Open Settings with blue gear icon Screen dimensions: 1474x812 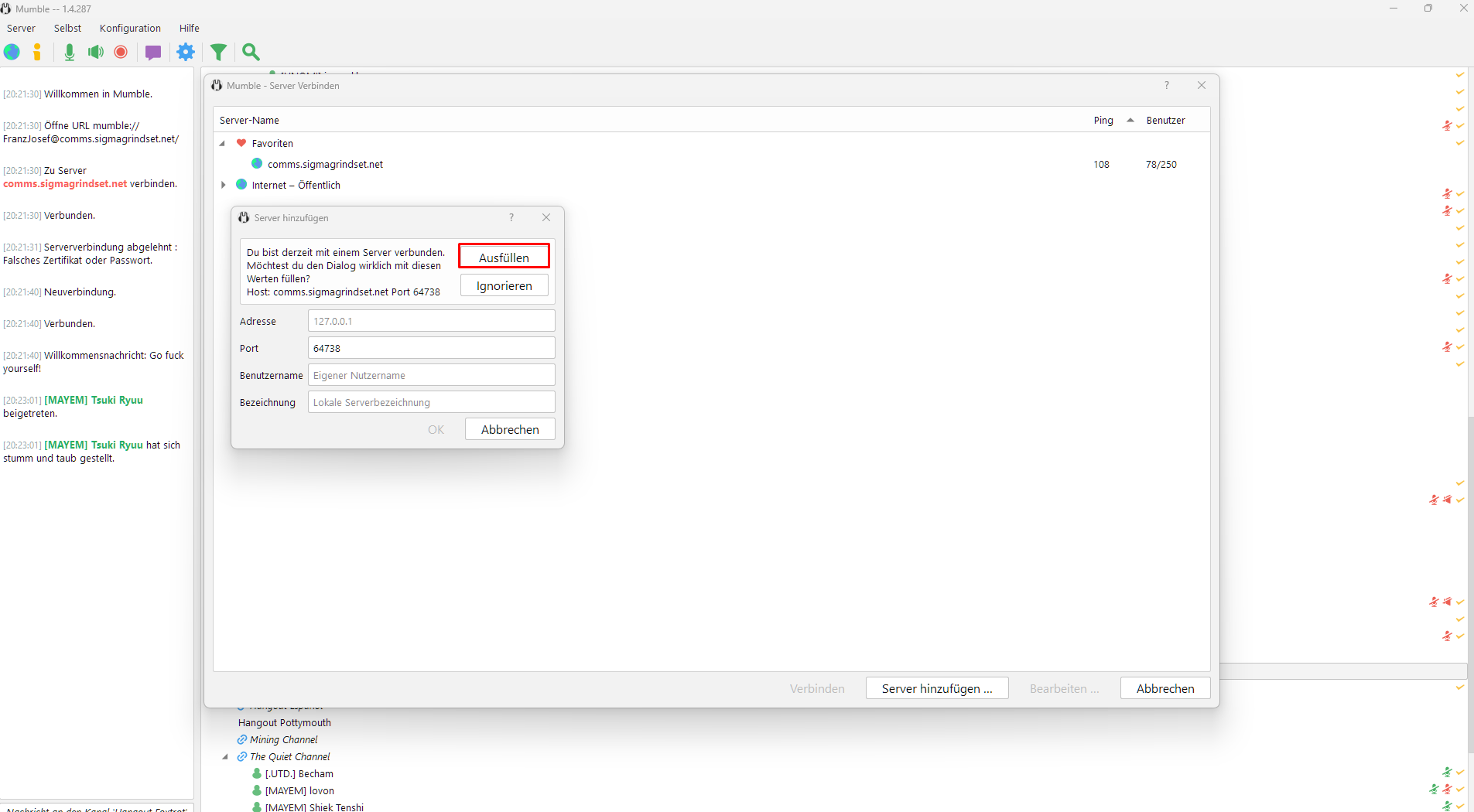coord(186,52)
